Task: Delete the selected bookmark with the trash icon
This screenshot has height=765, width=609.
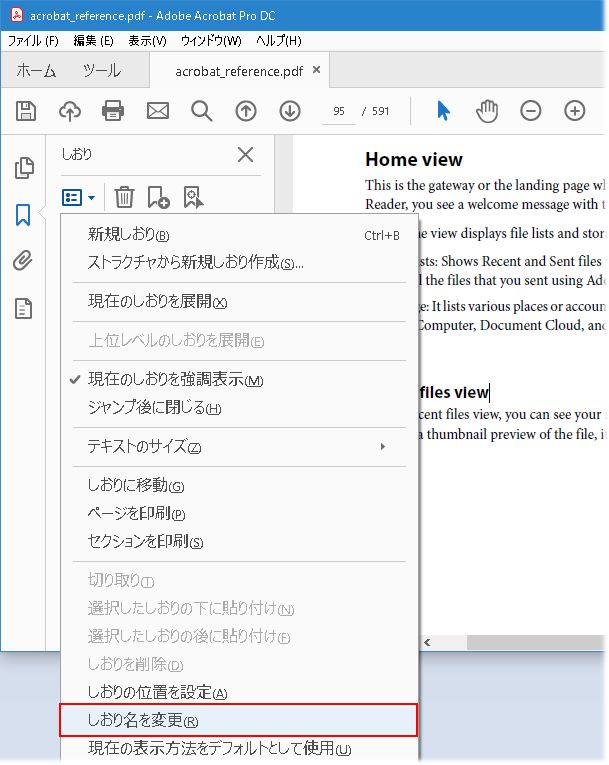Action: (x=124, y=197)
